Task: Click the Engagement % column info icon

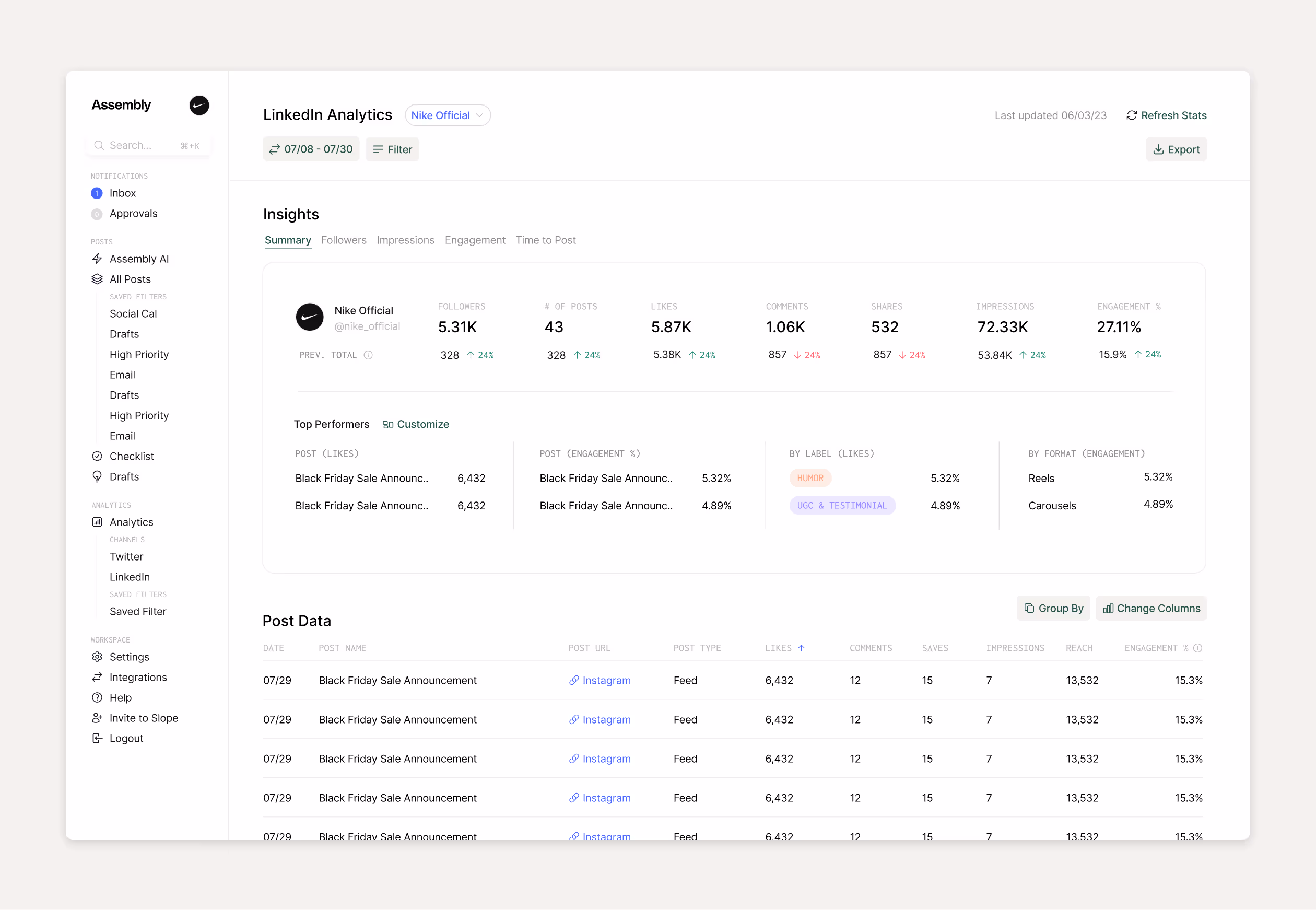Action: [1198, 648]
